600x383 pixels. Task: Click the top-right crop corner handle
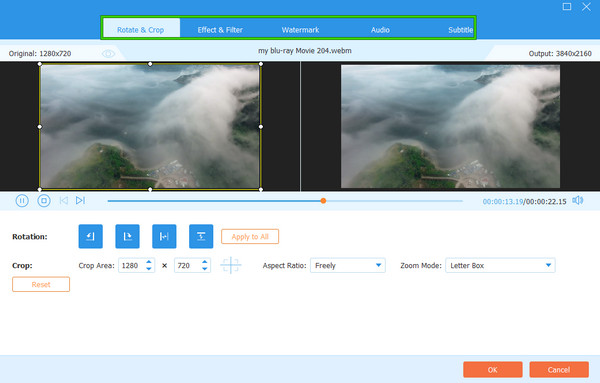click(261, 64)
